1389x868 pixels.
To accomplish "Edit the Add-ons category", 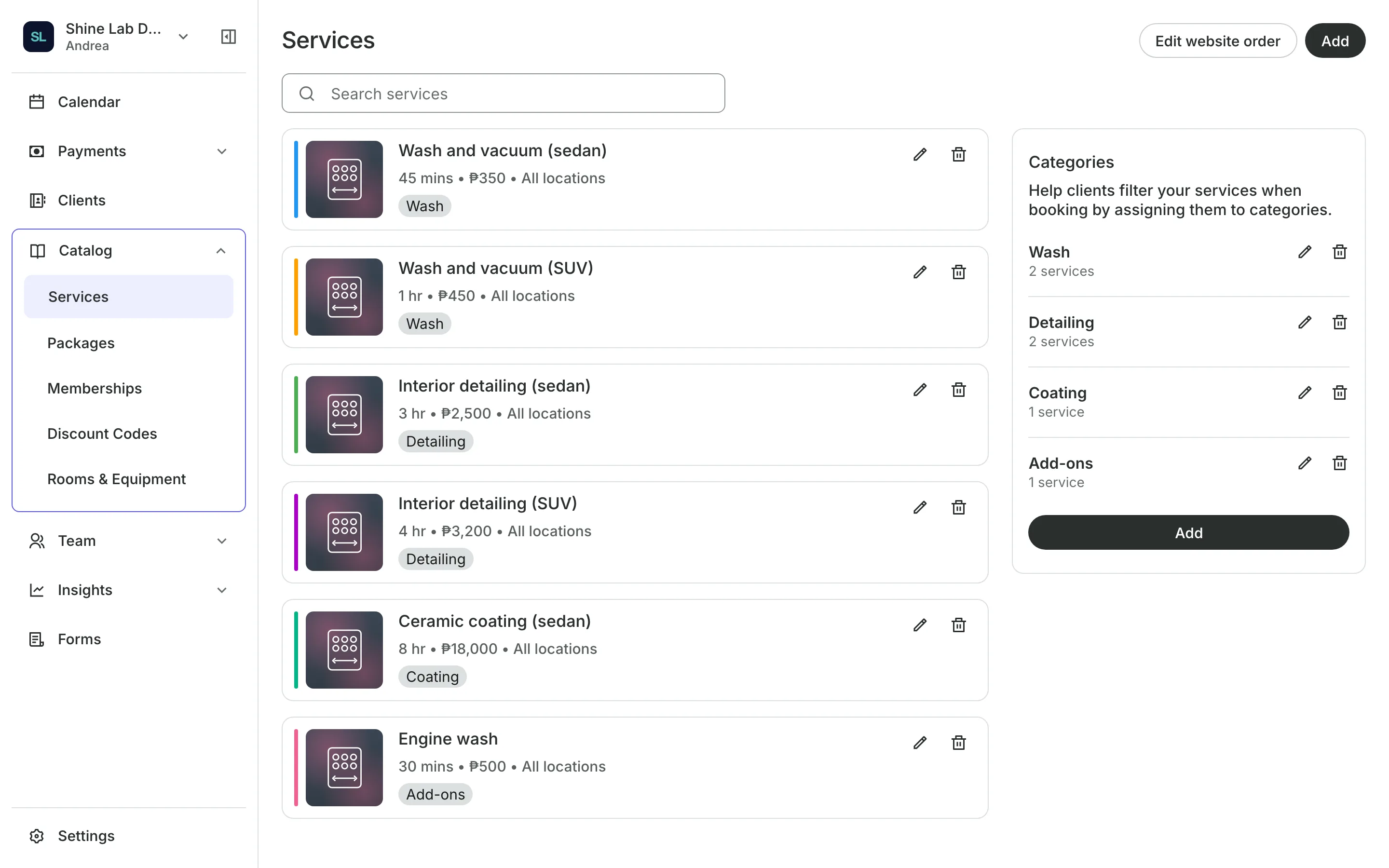I will click(x=1305, y=463).
